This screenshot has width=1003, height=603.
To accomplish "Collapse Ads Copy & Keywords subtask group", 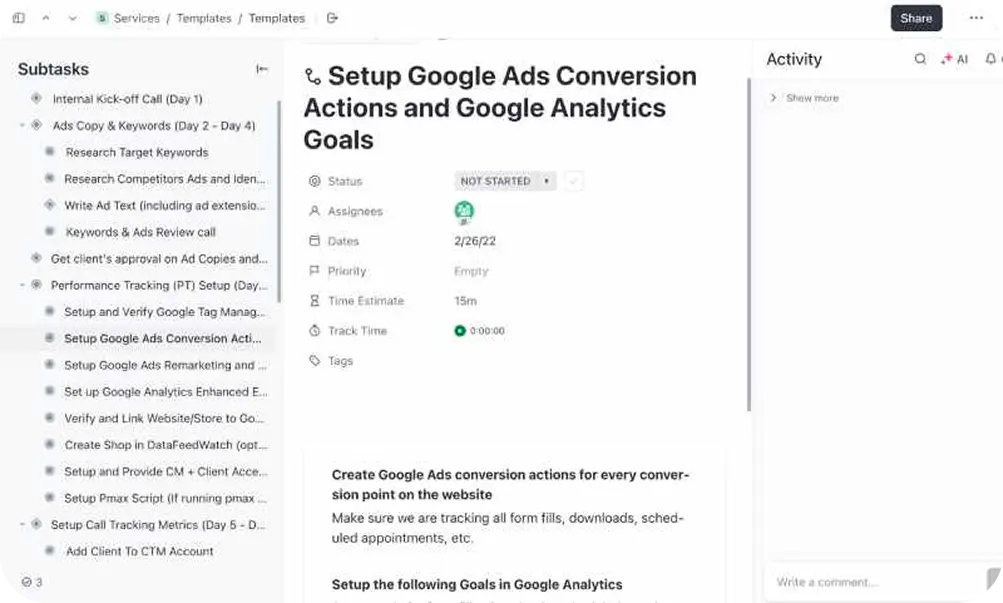I will click(x=22, y=125).
